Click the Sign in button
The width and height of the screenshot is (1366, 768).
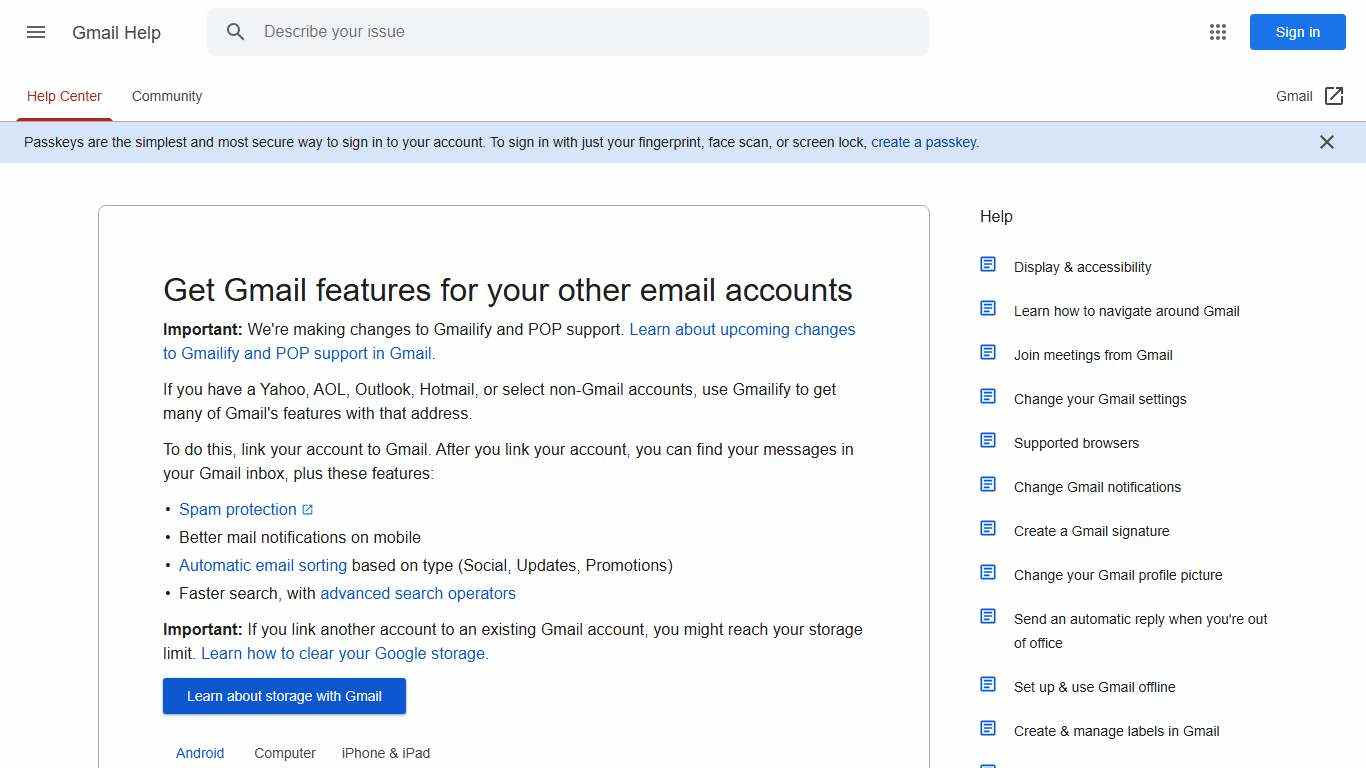coord(1297,32)
